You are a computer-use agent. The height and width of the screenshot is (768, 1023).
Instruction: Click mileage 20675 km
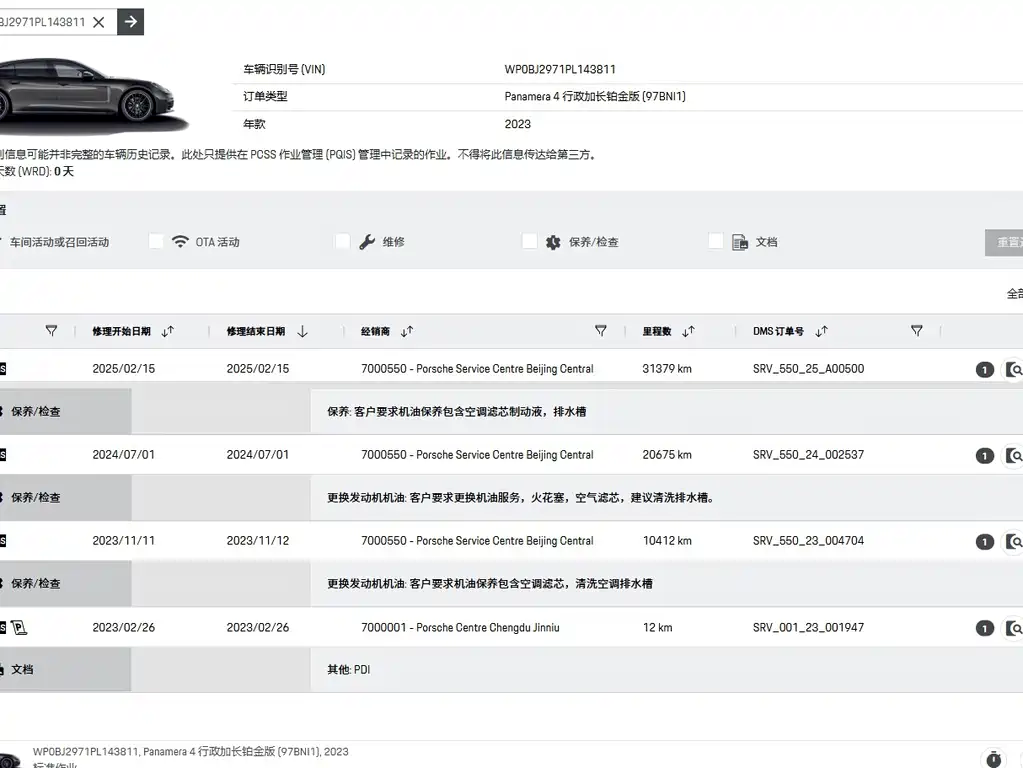(667, 455)
